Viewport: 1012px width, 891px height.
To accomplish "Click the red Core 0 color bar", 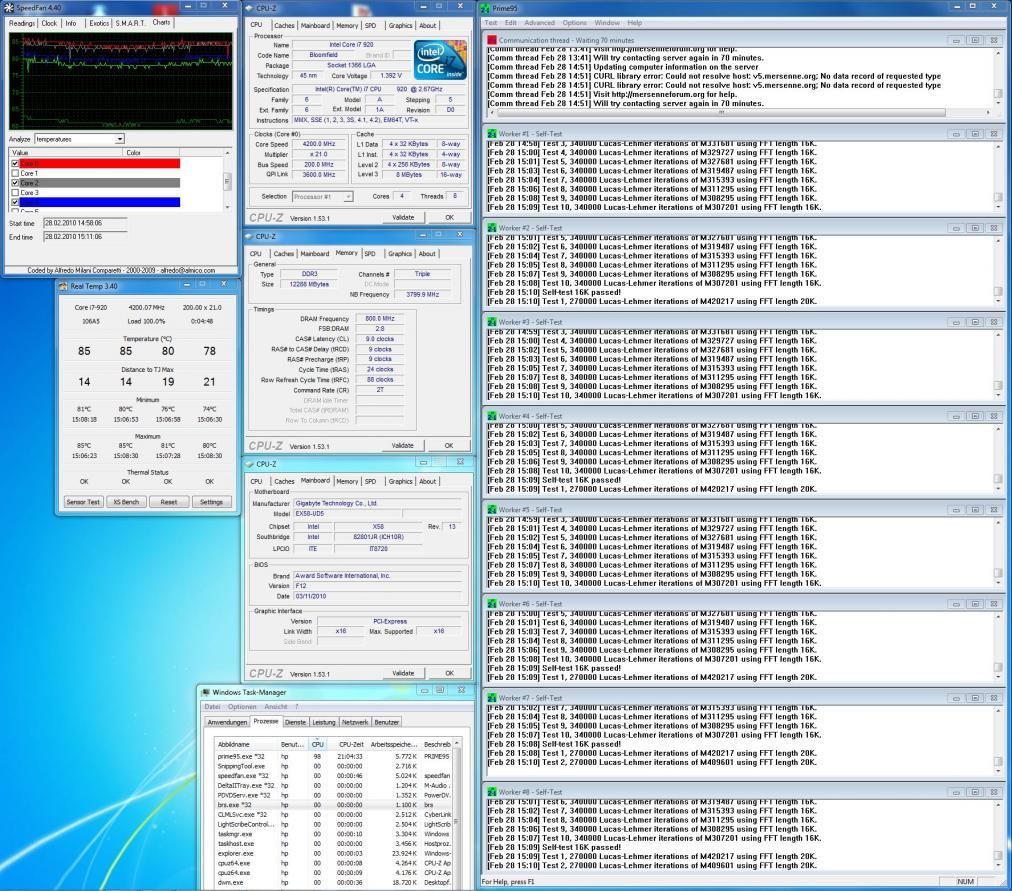I will click(x=100, y=164).
